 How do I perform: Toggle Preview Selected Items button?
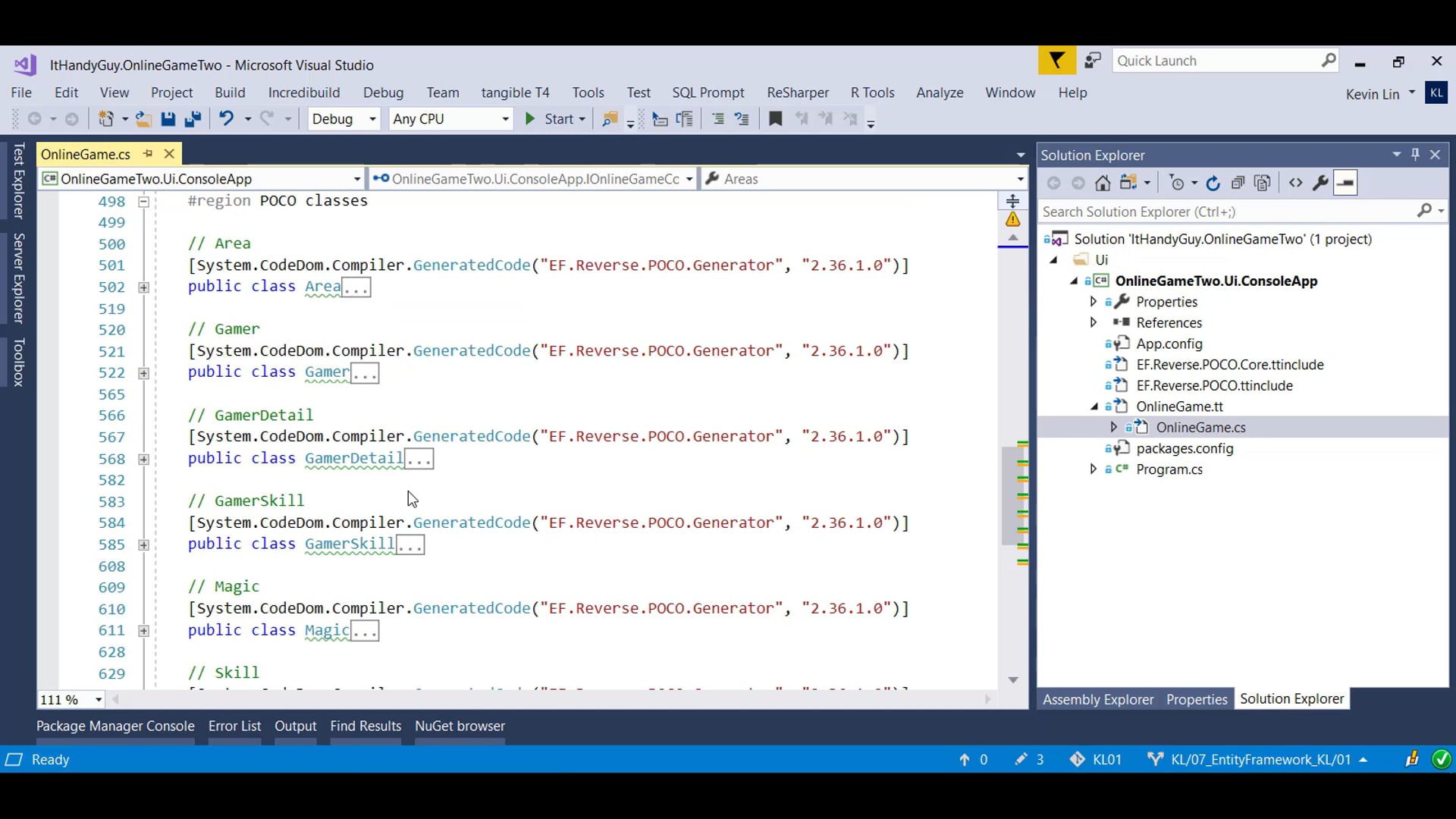pyautogui.click(x=1345, y=183)
